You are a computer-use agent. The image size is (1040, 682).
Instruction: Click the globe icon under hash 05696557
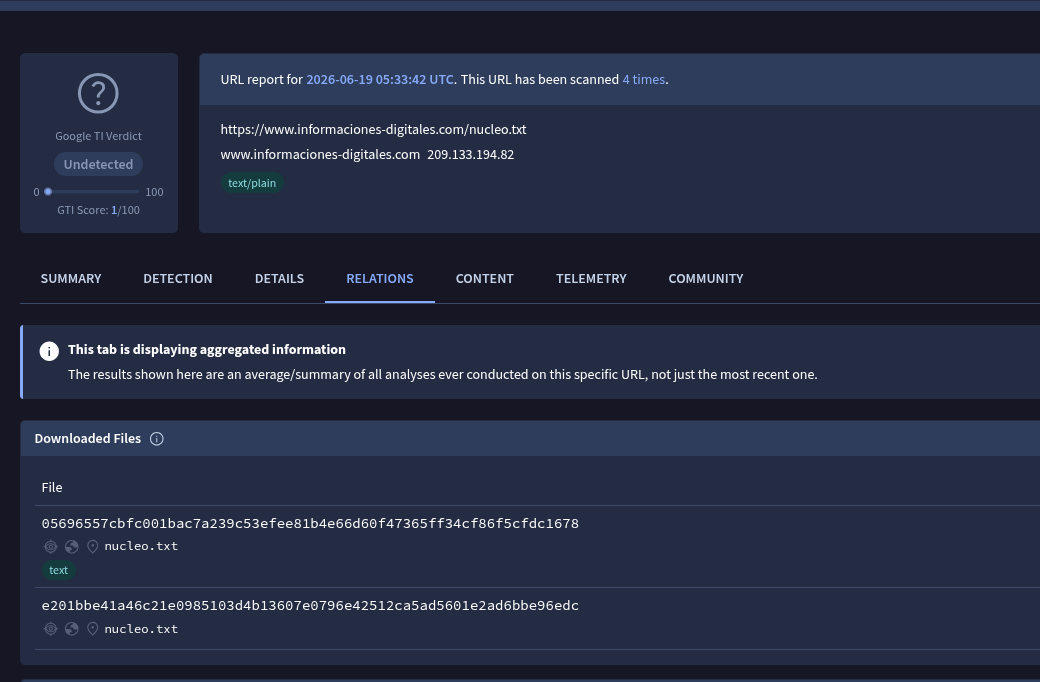pyautogui.click(x=72, y=547)
